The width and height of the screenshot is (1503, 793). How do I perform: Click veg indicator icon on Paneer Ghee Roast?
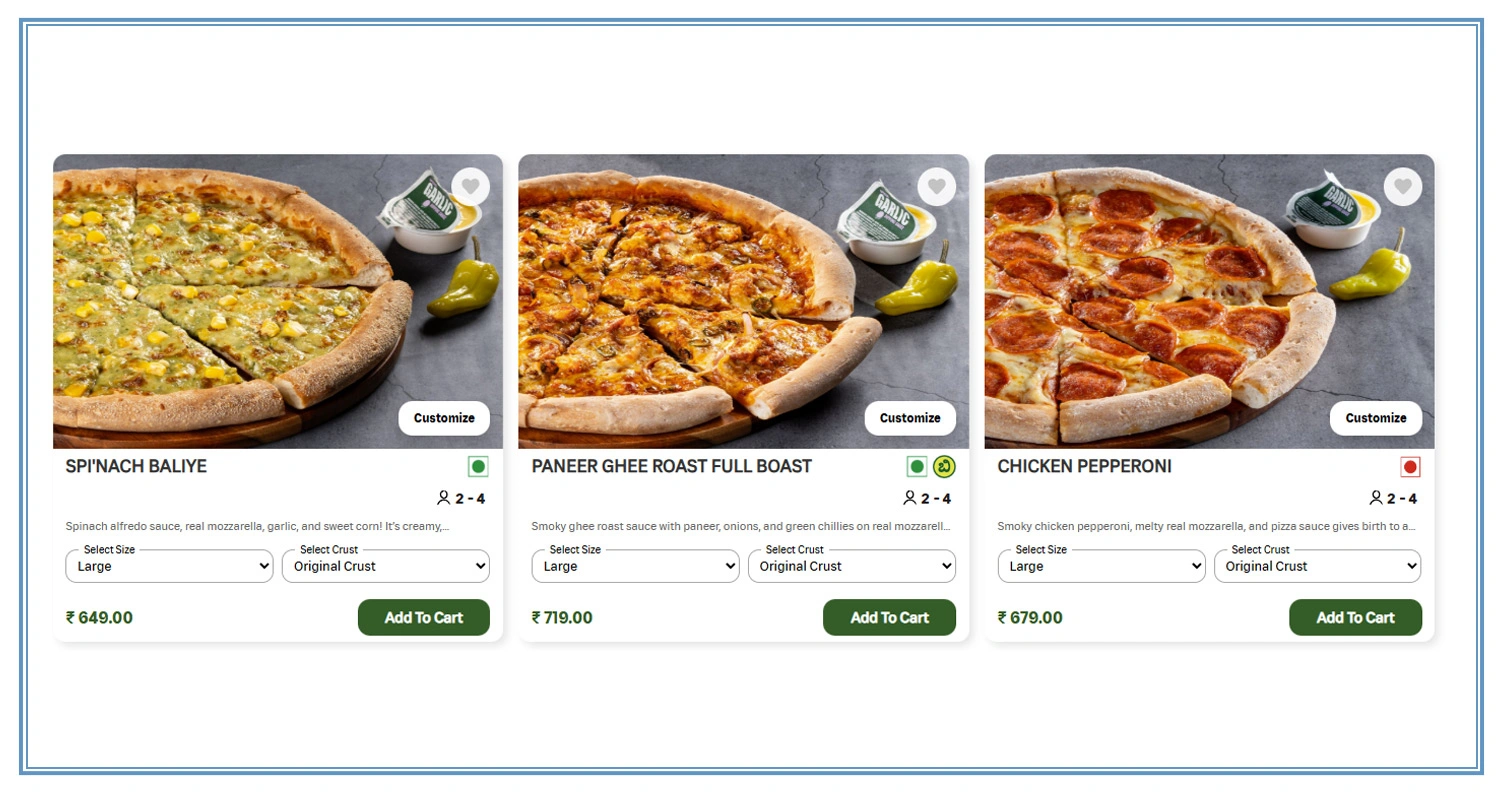(x=917, y=467)
